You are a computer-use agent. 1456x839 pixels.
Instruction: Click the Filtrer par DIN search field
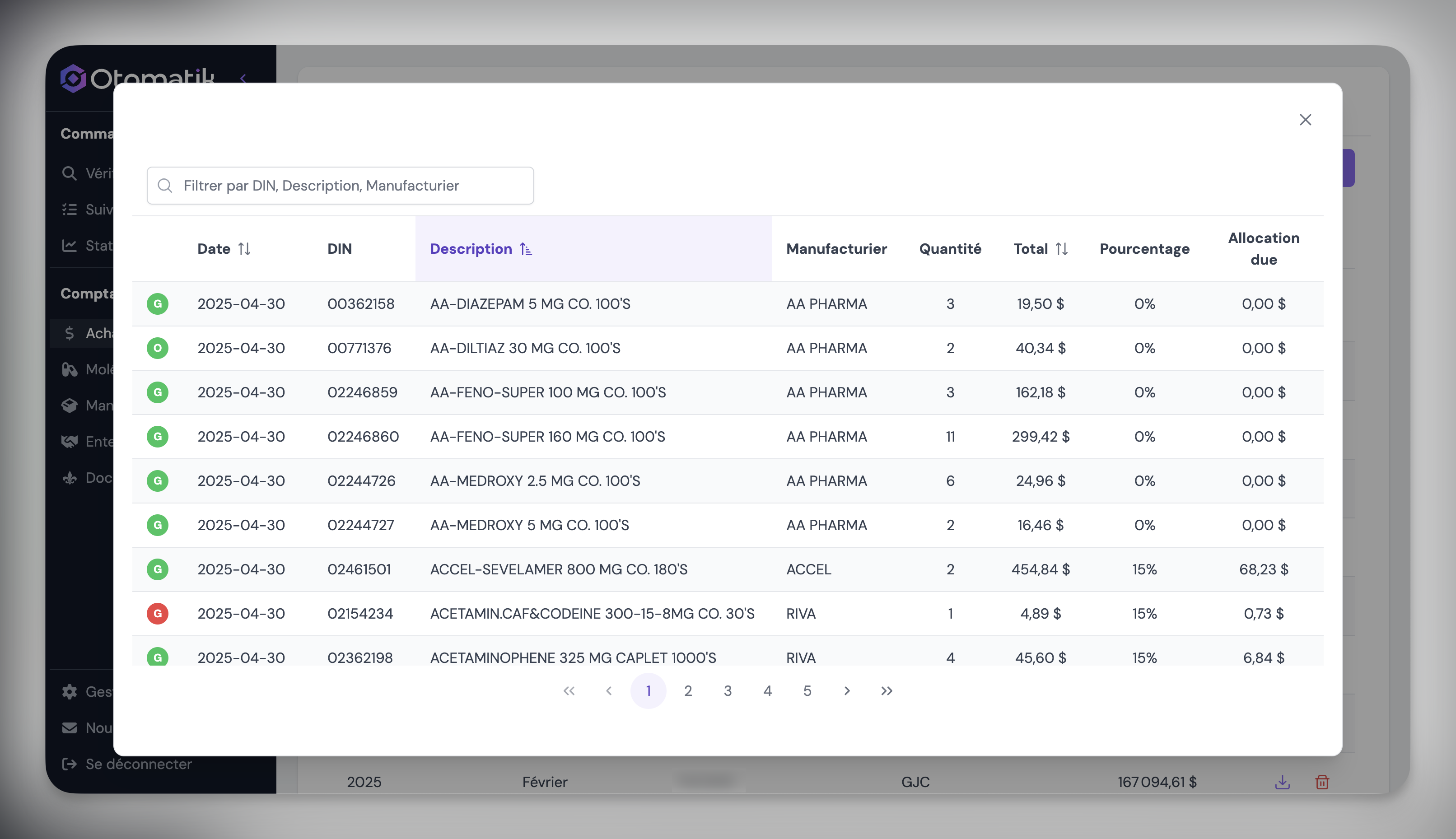340,186
